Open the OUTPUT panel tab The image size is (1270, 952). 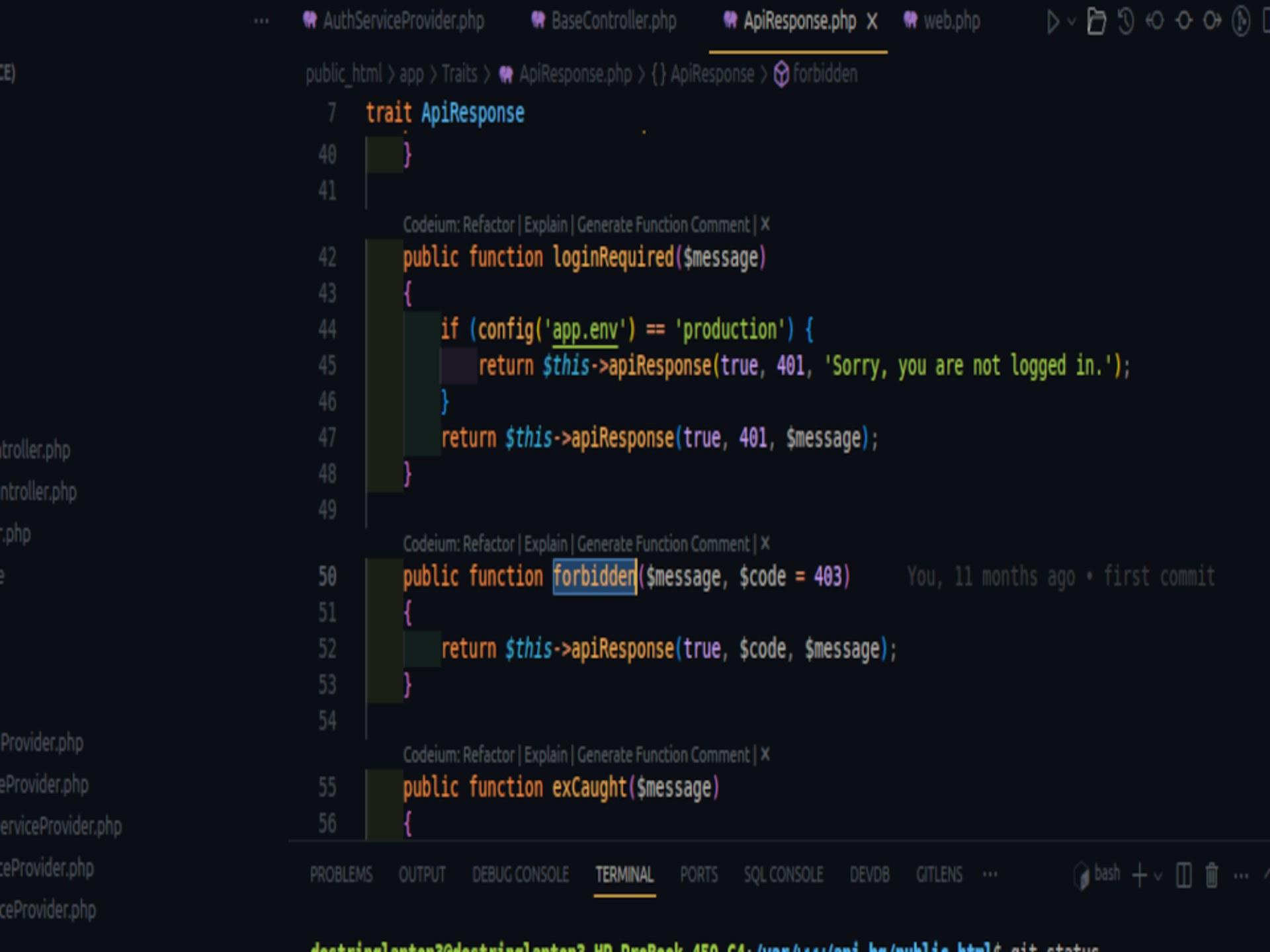pos(422,875)
